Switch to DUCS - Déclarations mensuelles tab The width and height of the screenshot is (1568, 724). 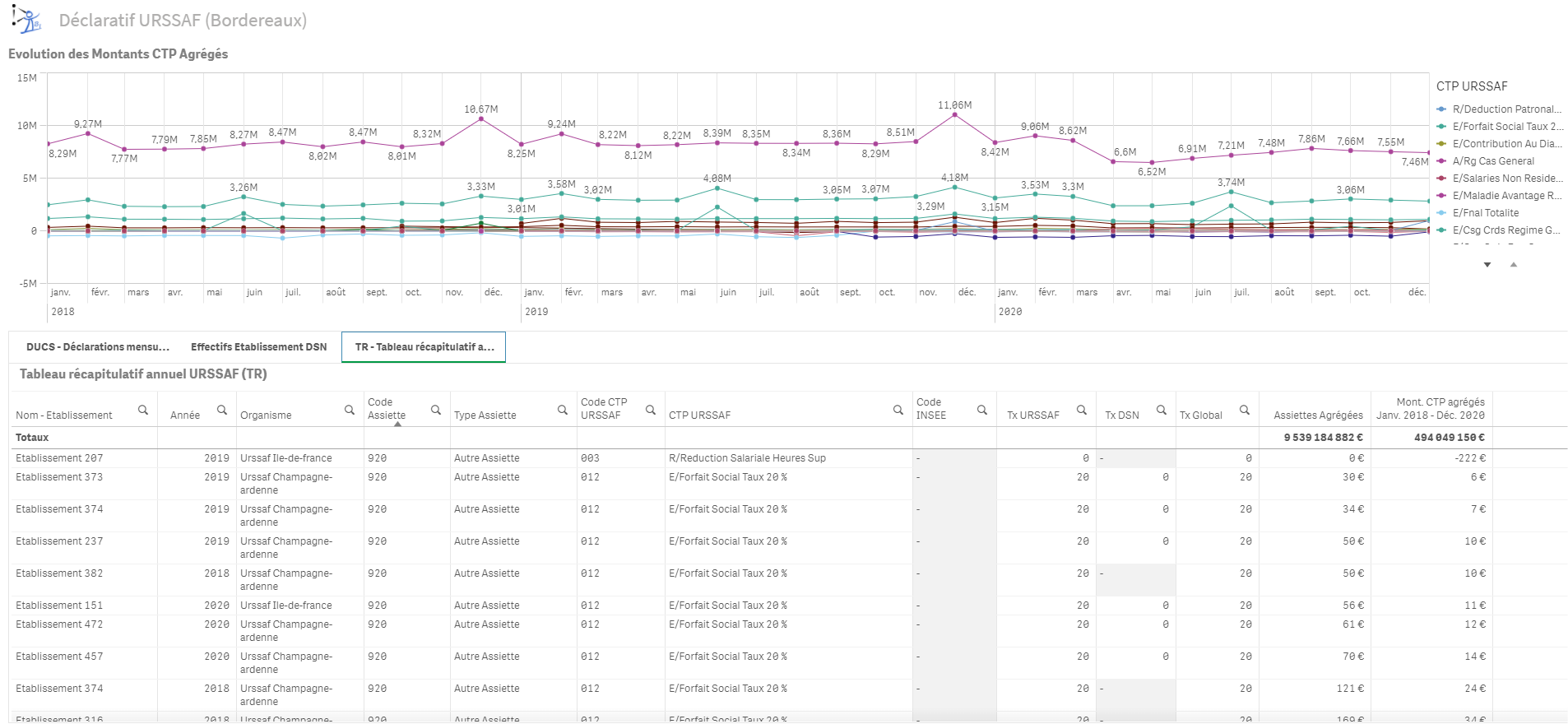point(97,347)
